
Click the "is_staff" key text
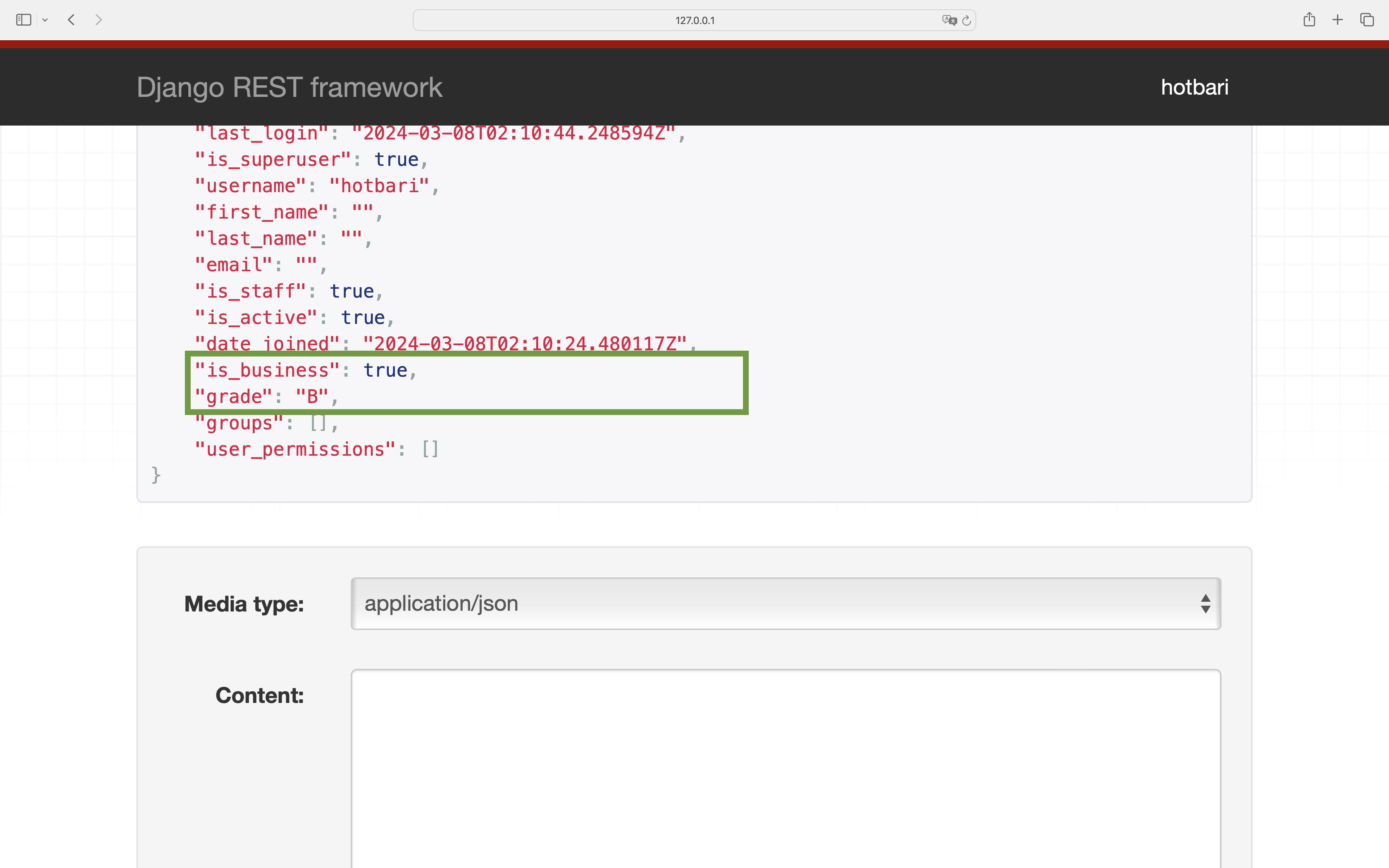coord(250,291)
